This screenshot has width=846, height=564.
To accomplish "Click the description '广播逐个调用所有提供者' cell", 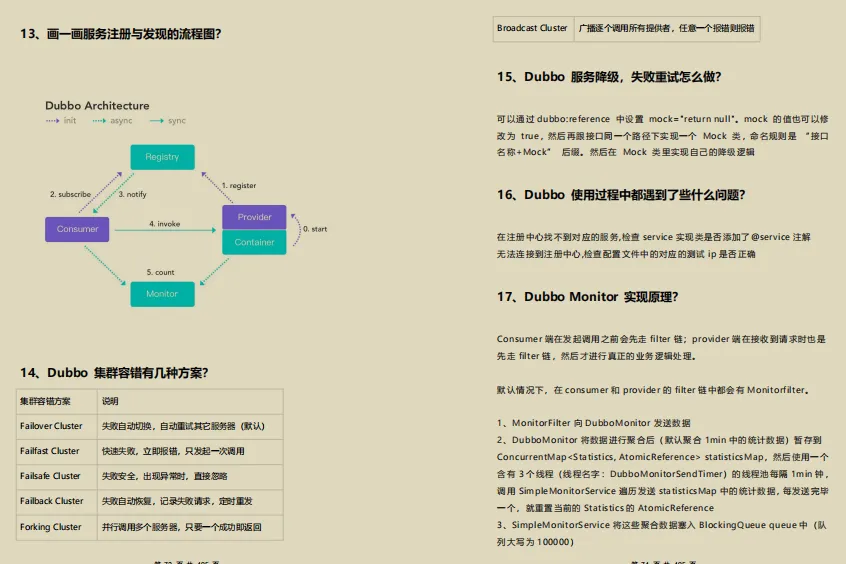I will (667, 28).
